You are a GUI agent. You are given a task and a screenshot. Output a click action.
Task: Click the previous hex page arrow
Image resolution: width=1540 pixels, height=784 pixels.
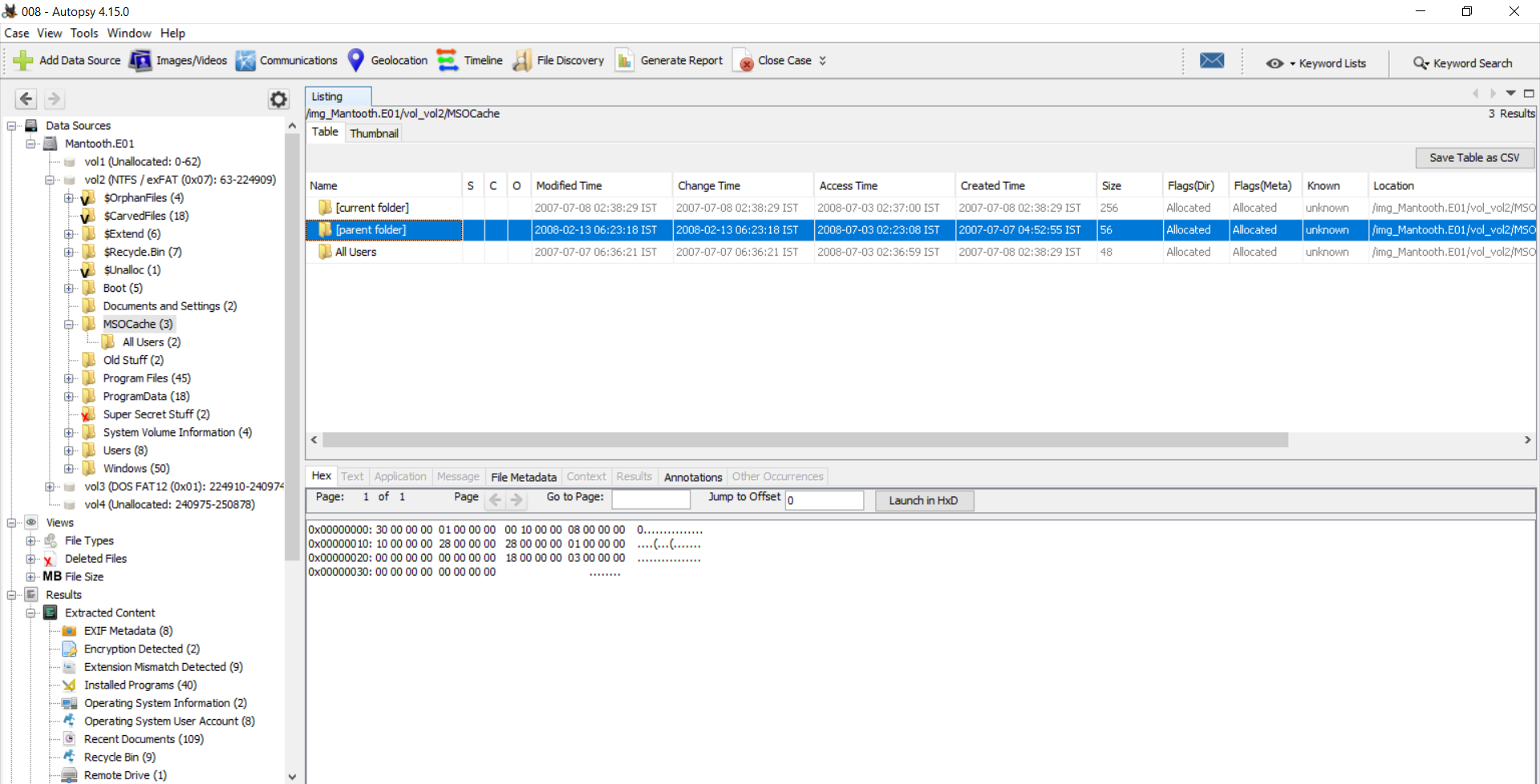tap(496, 500)
